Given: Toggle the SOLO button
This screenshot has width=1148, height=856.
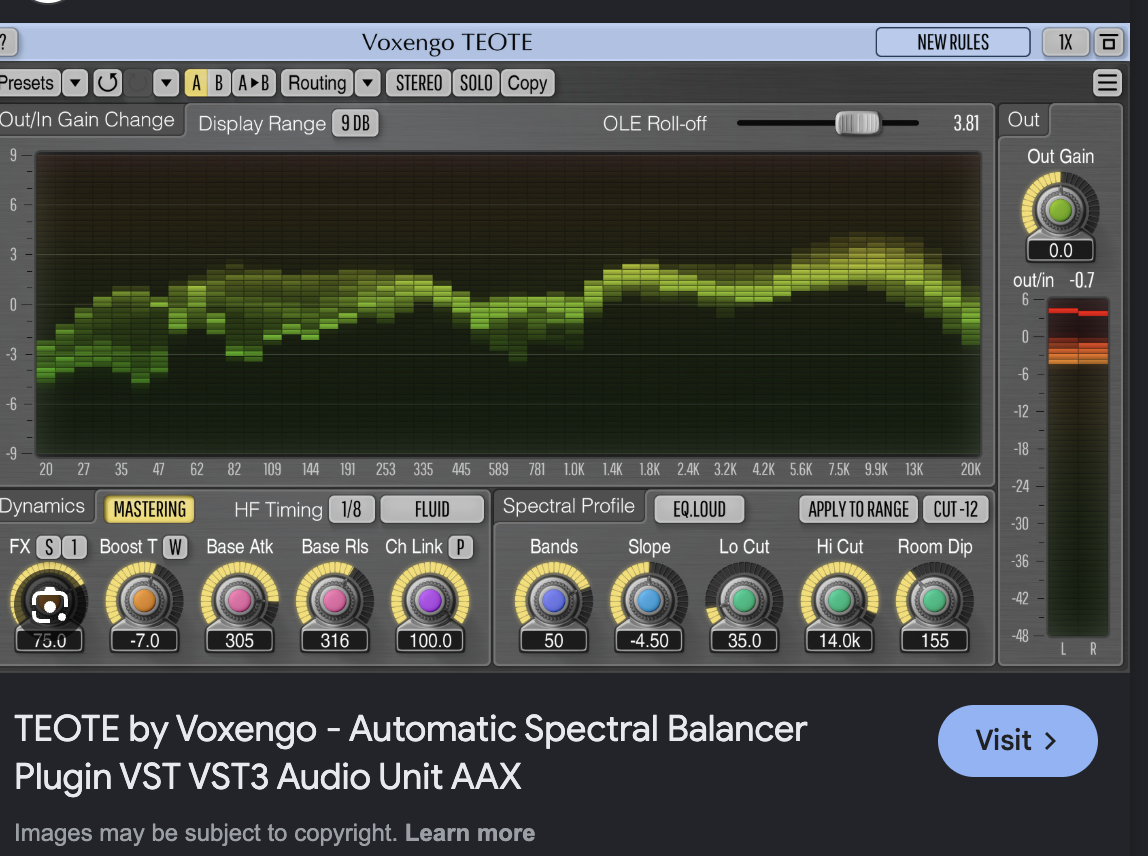Looking at the screenshot, I should [x=476, y=83].
